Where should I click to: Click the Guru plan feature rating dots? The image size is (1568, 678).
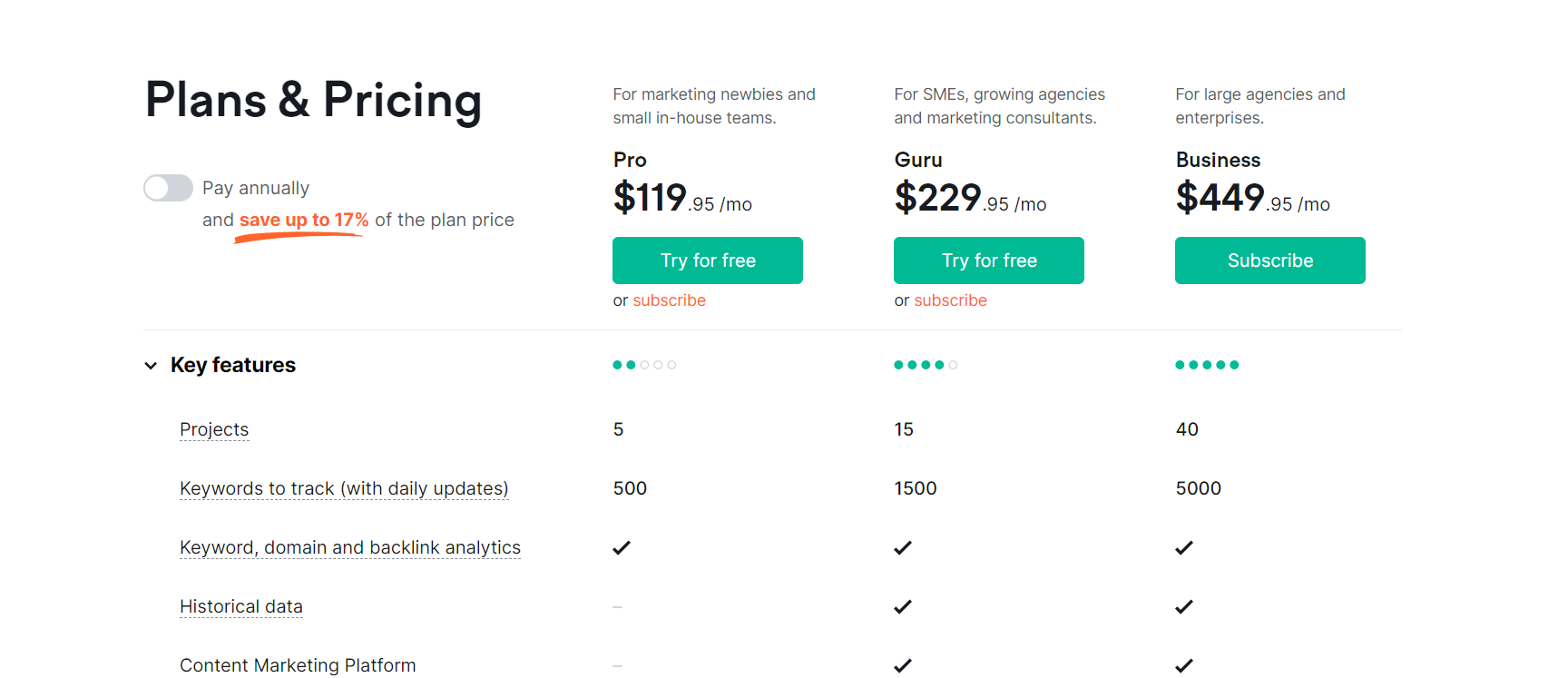pyautogui.click(x=926, y=365)
